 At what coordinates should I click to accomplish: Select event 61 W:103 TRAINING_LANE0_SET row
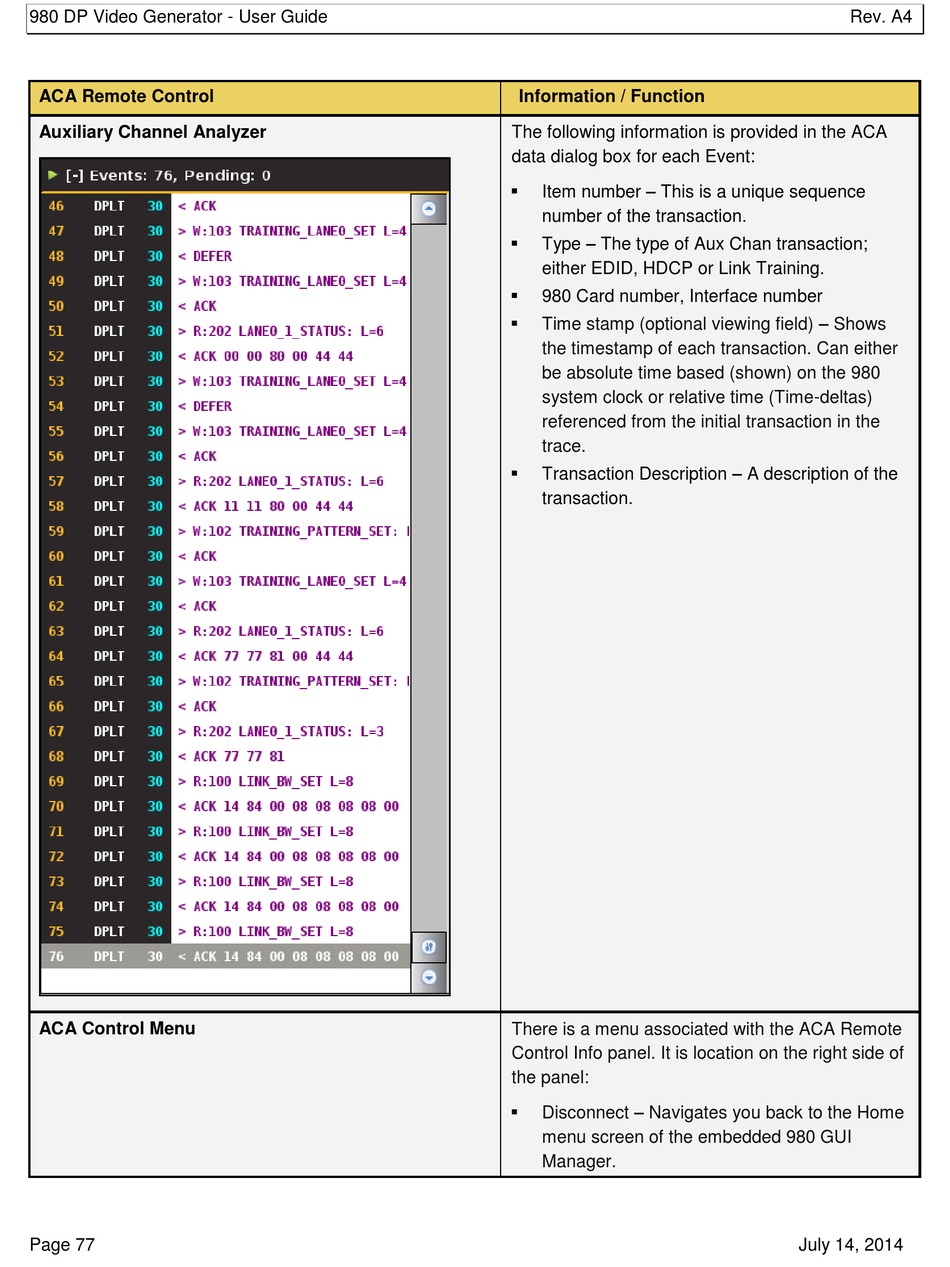[x=226, y=581]
